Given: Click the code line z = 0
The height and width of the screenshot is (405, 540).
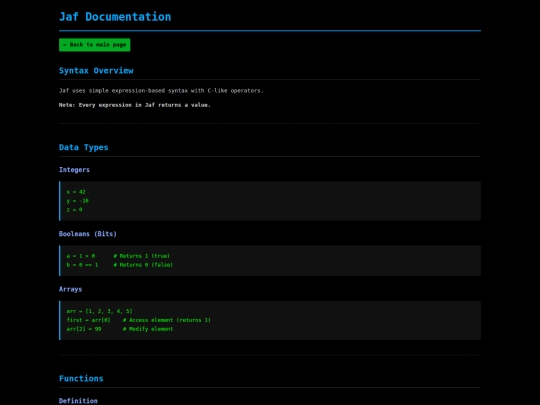Looking at the screenshot, I should tap(74, 210).
